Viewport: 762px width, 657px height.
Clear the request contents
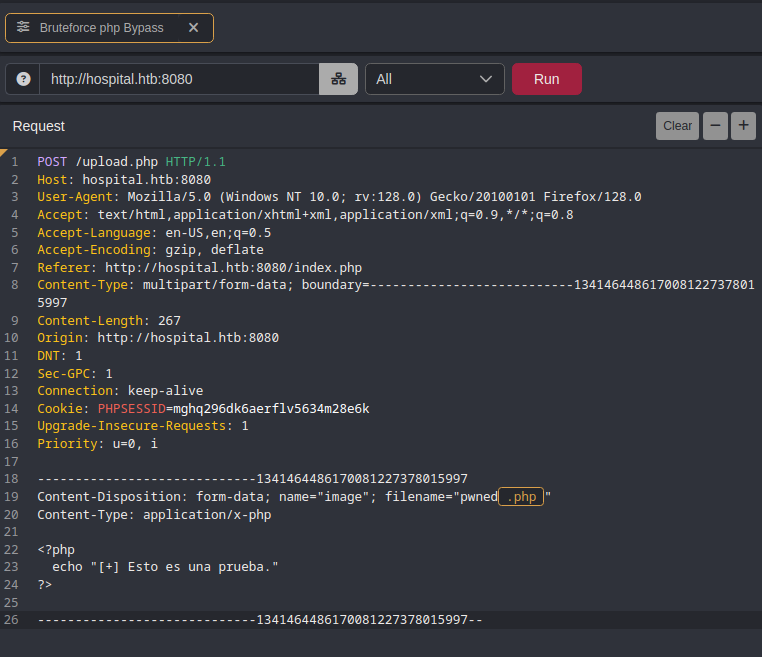[x=677, y=126]
